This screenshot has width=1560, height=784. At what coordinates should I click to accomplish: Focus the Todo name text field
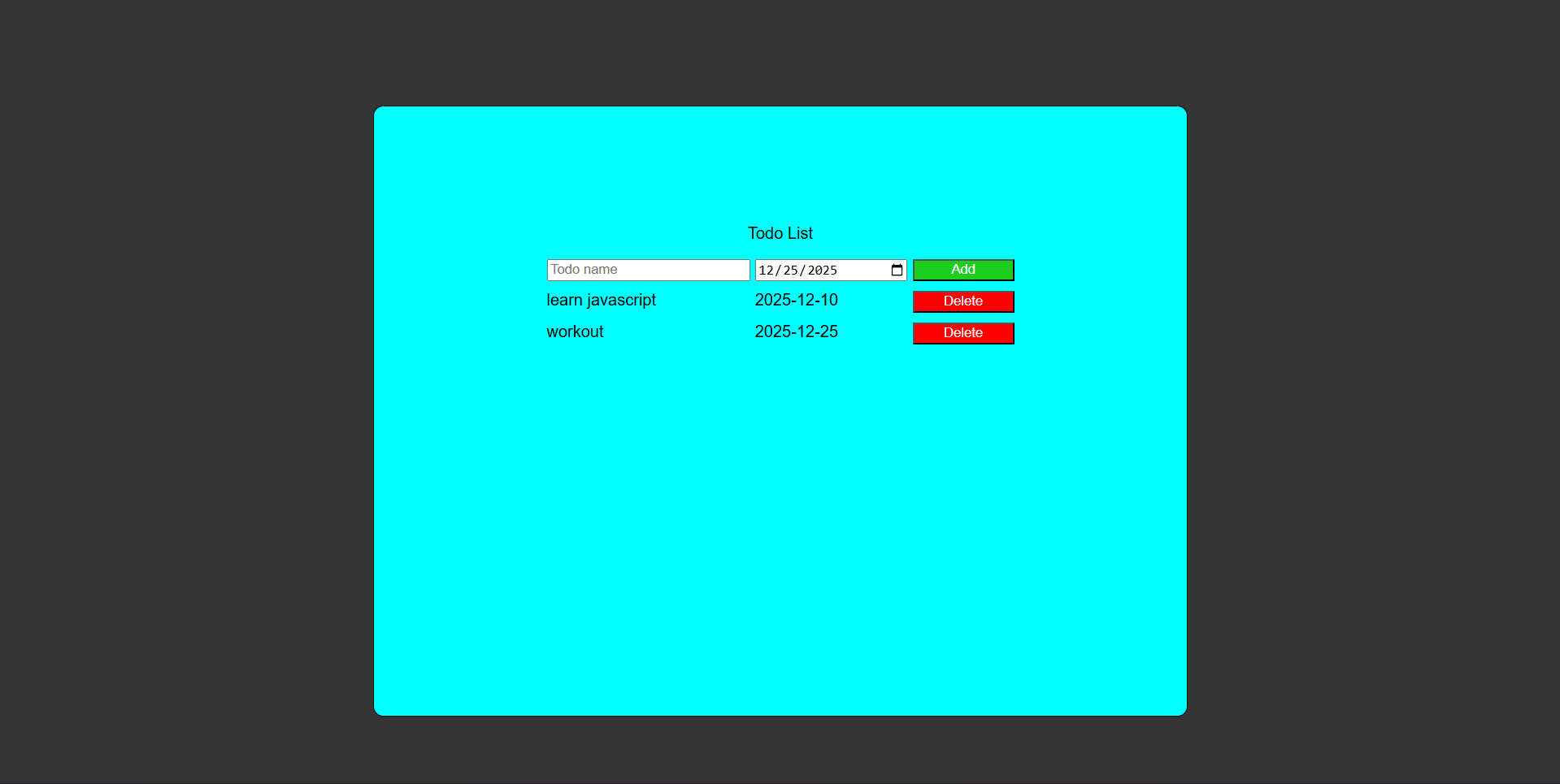pos(648,270)
